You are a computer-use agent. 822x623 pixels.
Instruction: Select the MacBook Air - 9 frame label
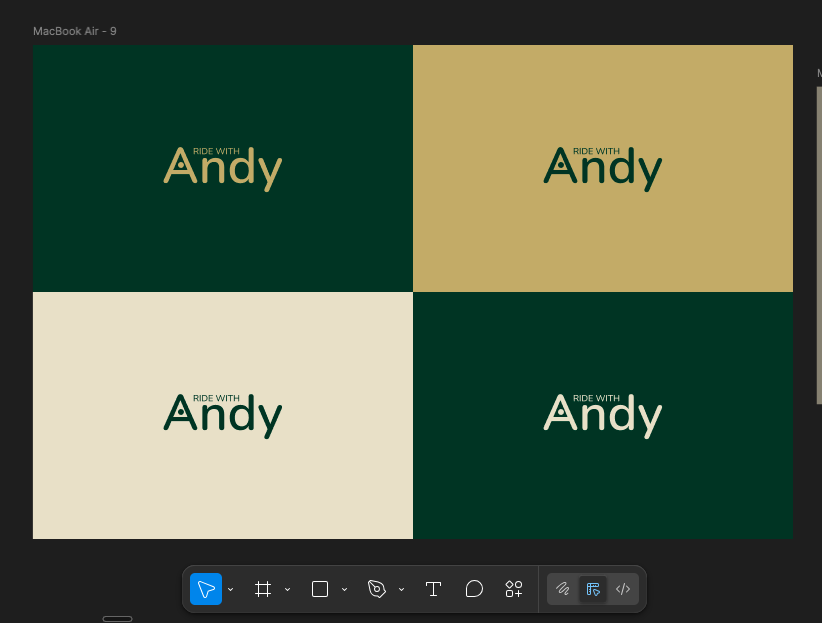(75, 31)
